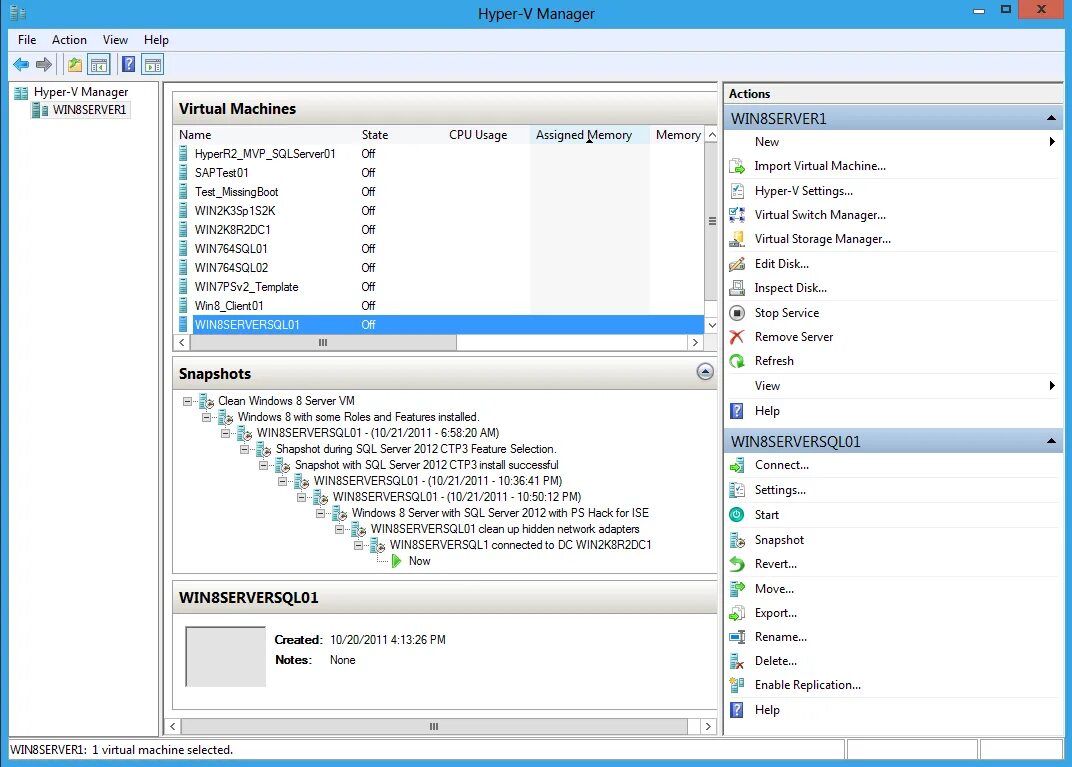Click the Edit Disk pencil icon
The image size is (1072, 767).
pyautogui.click(x=737, y=264)
